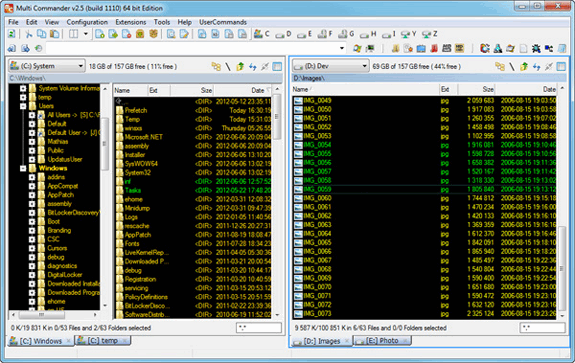Sort left panel by Size column

click(x=192, y=90)
